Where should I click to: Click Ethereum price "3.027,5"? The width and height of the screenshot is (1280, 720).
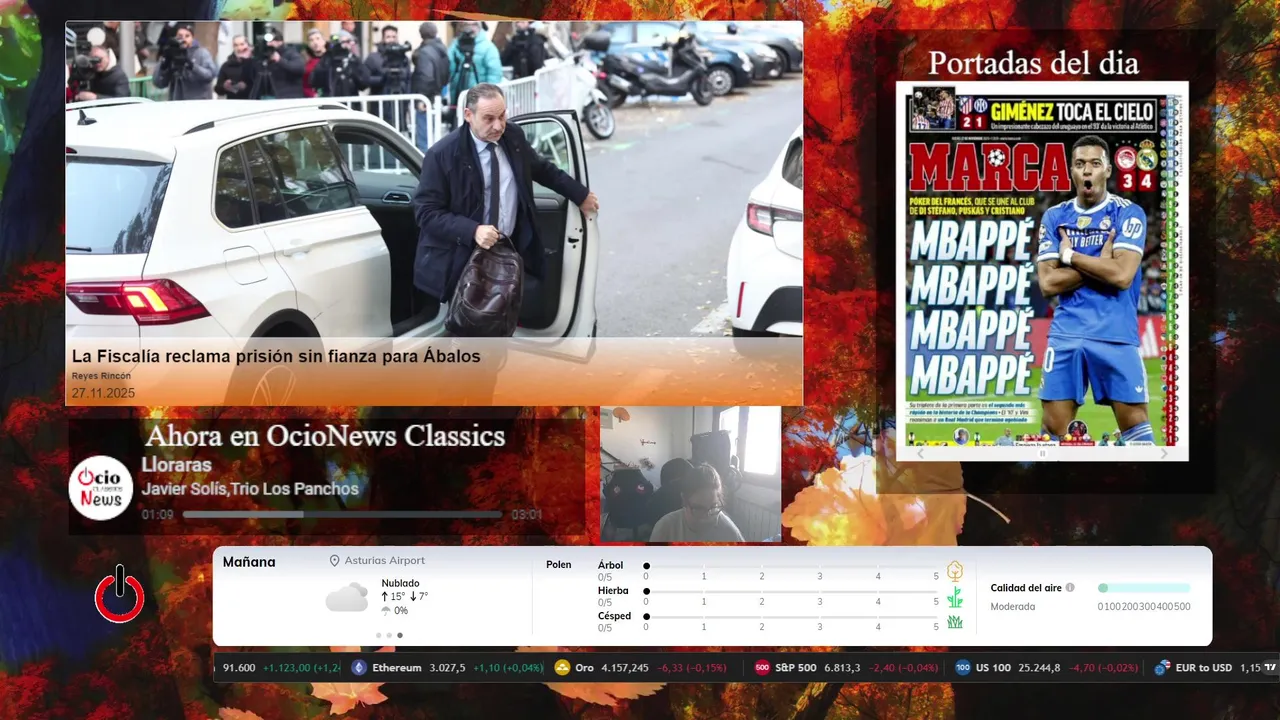click(x=448, y=668)
